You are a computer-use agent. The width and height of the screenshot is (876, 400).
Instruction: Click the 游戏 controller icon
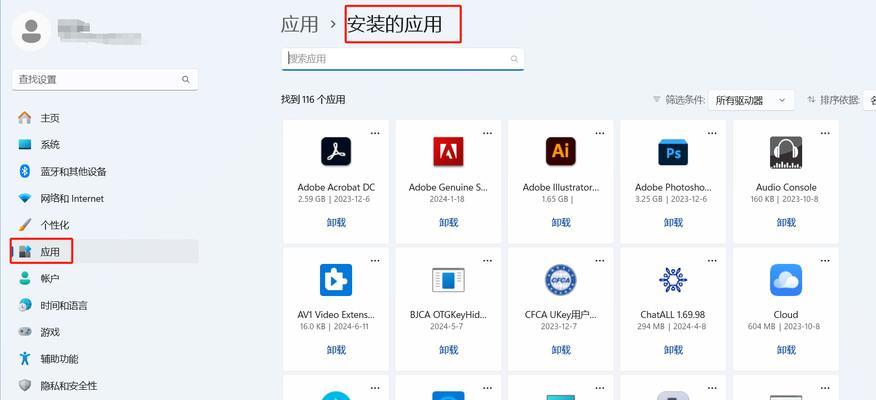25,332
